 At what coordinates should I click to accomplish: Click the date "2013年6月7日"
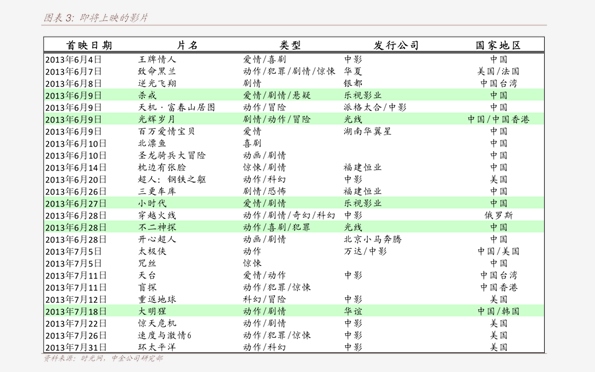74,72
